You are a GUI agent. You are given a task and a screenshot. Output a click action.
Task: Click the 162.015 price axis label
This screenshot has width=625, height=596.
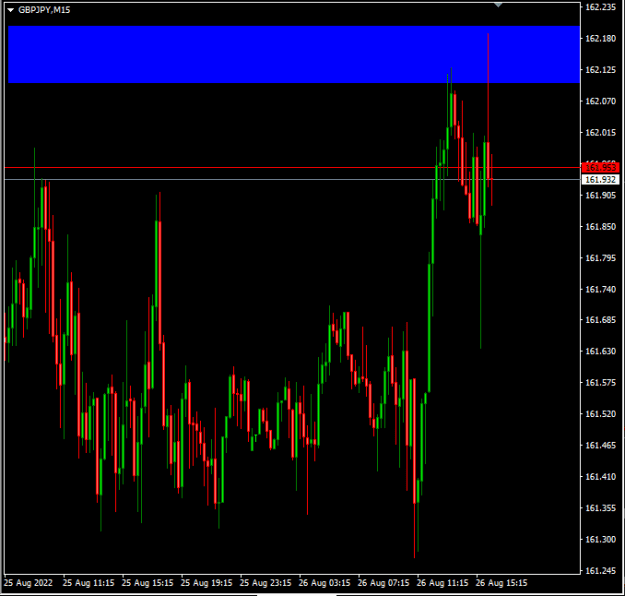point(600,132)
